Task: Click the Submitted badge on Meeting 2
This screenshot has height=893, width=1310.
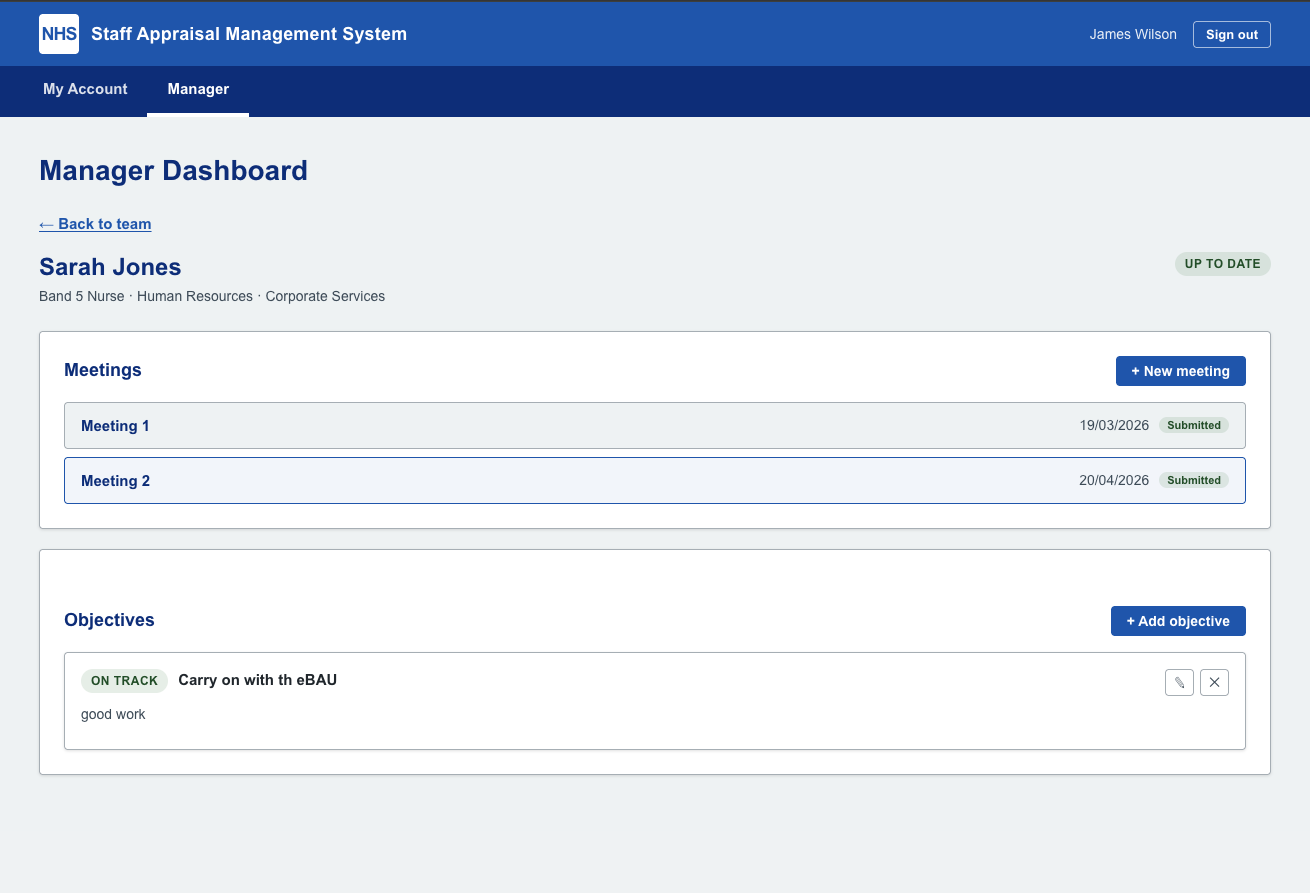Action: click(1193, 480)
